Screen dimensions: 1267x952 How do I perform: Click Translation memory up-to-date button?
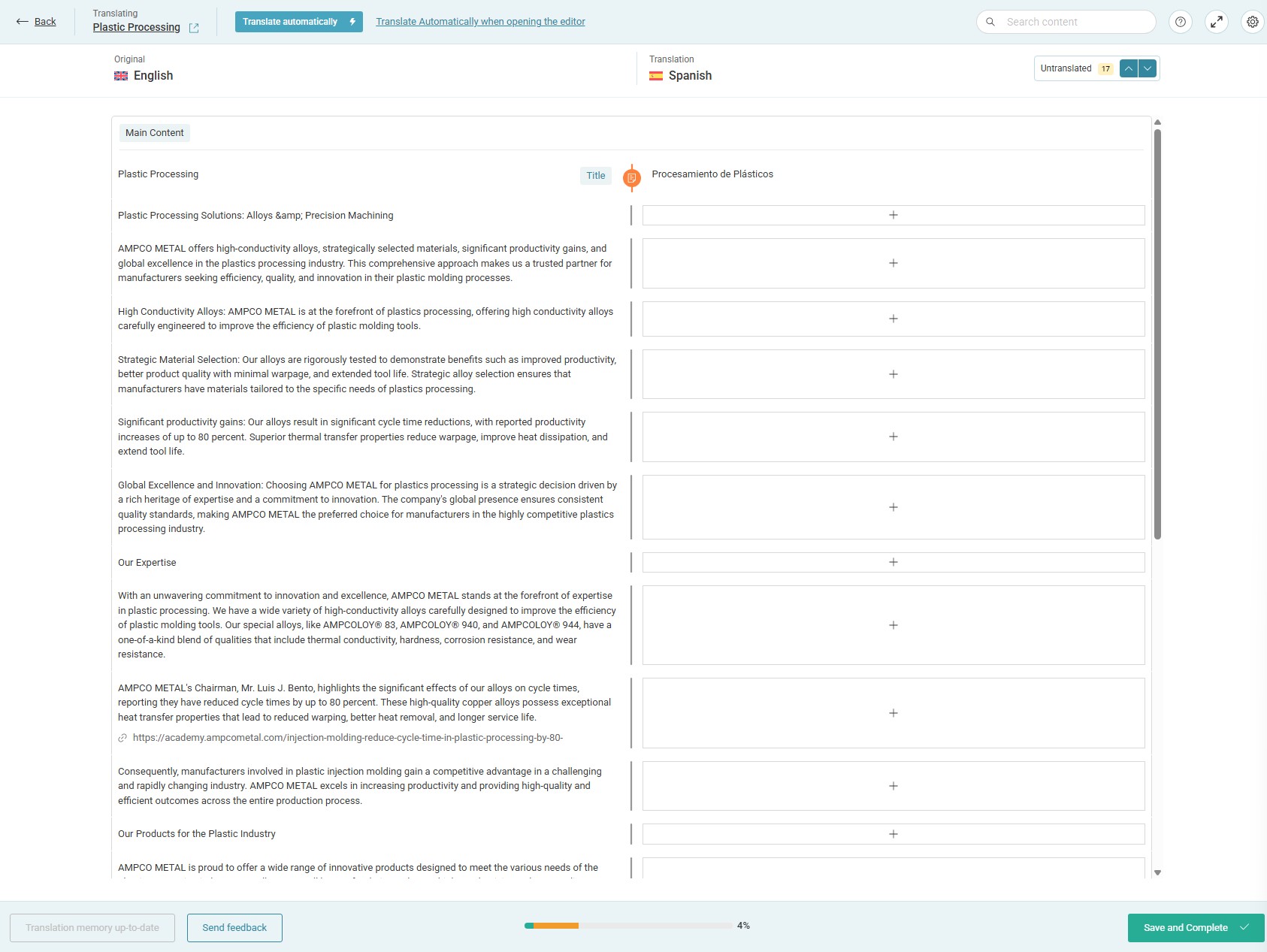tap(92, 928)
